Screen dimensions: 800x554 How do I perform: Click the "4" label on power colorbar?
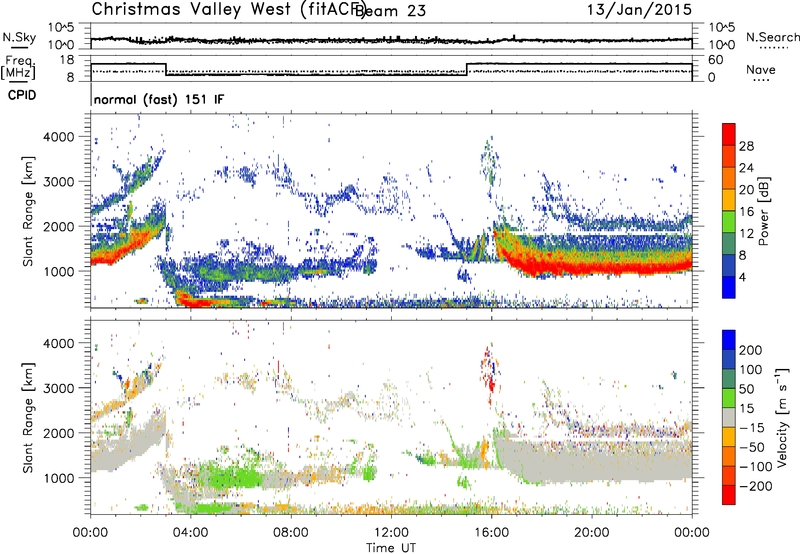click(x=743, y=277)
